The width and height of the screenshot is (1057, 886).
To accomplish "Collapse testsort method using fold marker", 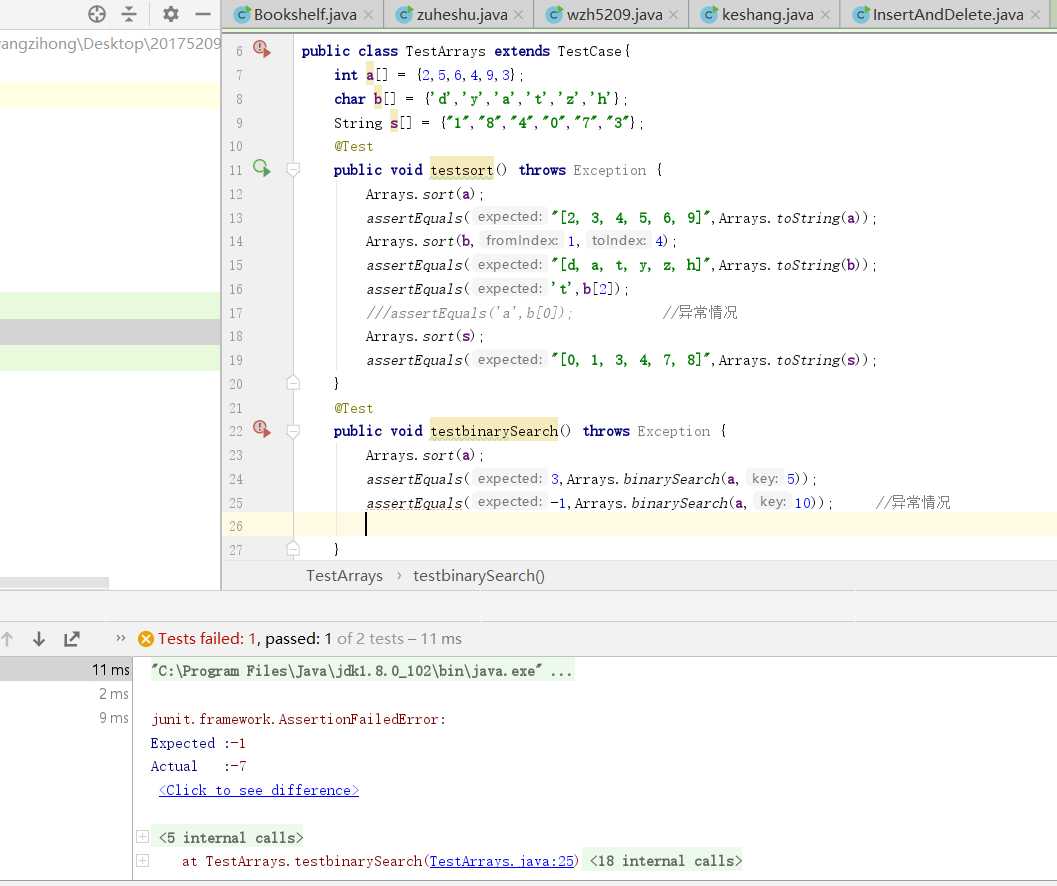I will [293, 170].
